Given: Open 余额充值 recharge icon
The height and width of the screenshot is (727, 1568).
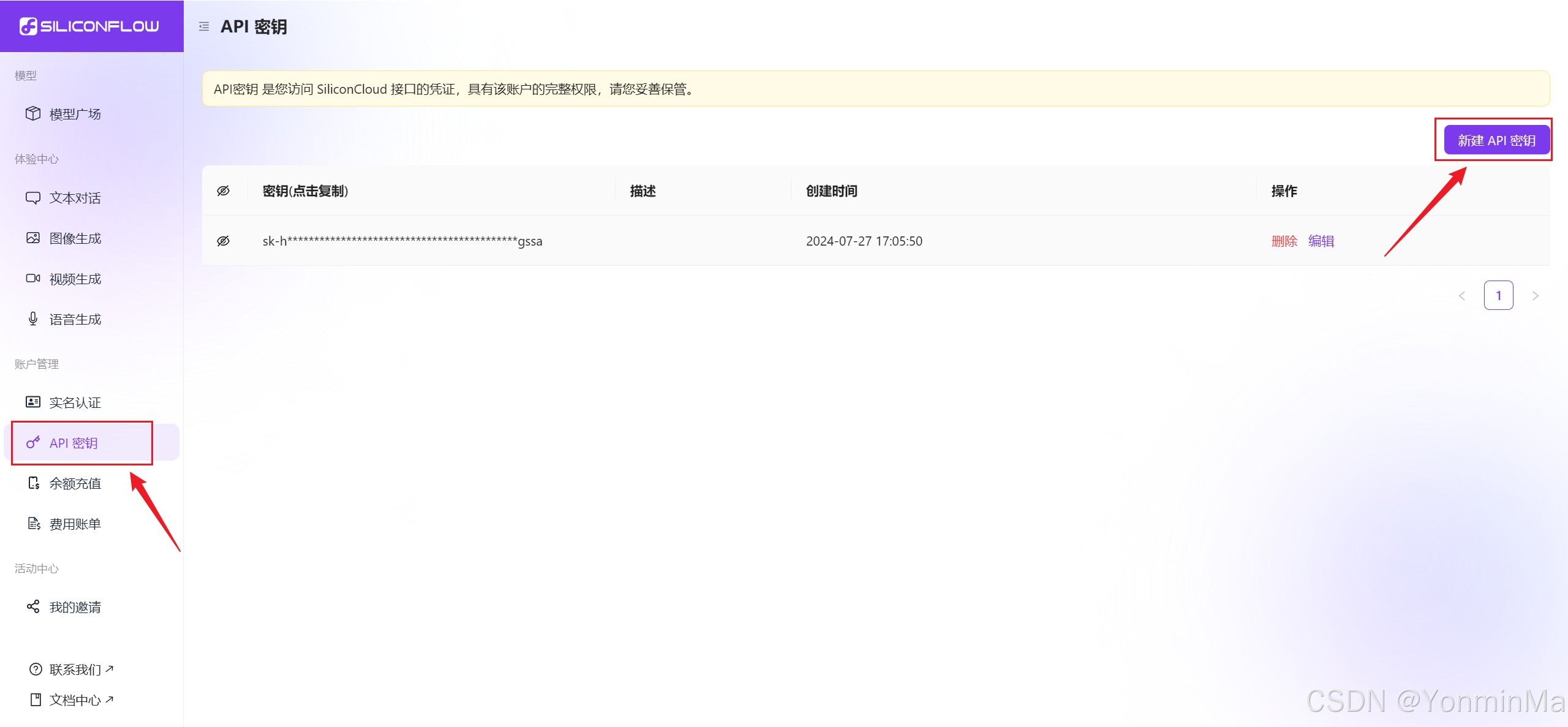Looking at the screenshot, I should [x=34, y=483].
